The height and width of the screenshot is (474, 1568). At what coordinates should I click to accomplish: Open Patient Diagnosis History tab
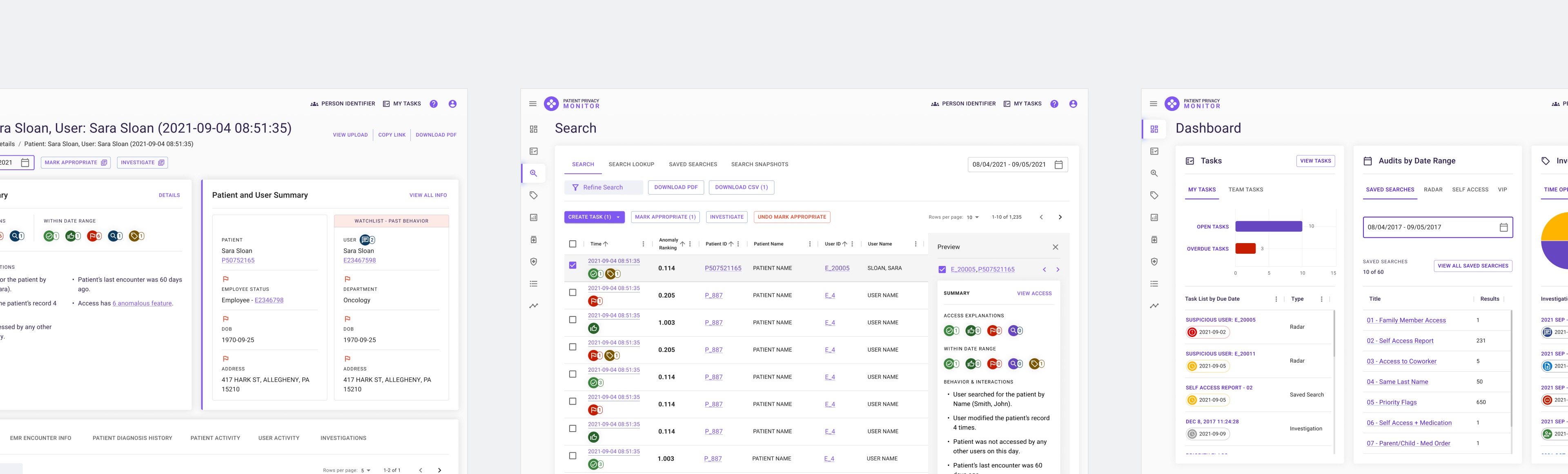(132, 438)
